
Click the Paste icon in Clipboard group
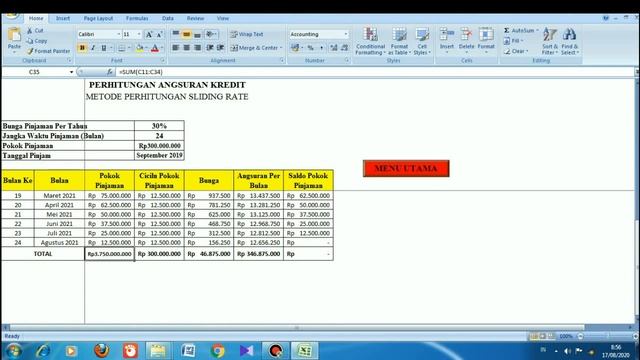(x=14, y=35)
